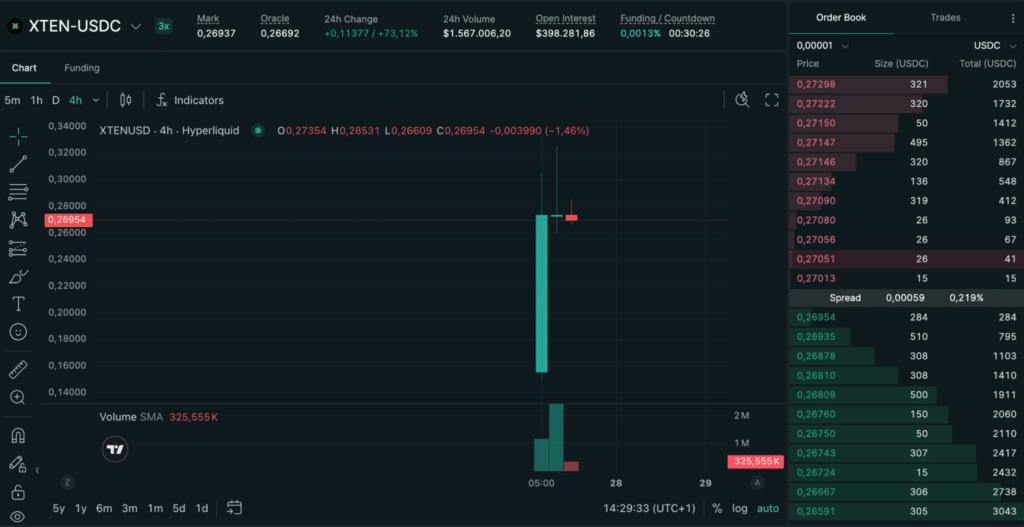Activate the zoom in tool
This screenshot has height=527, width=1024.
tap(18, 397)
